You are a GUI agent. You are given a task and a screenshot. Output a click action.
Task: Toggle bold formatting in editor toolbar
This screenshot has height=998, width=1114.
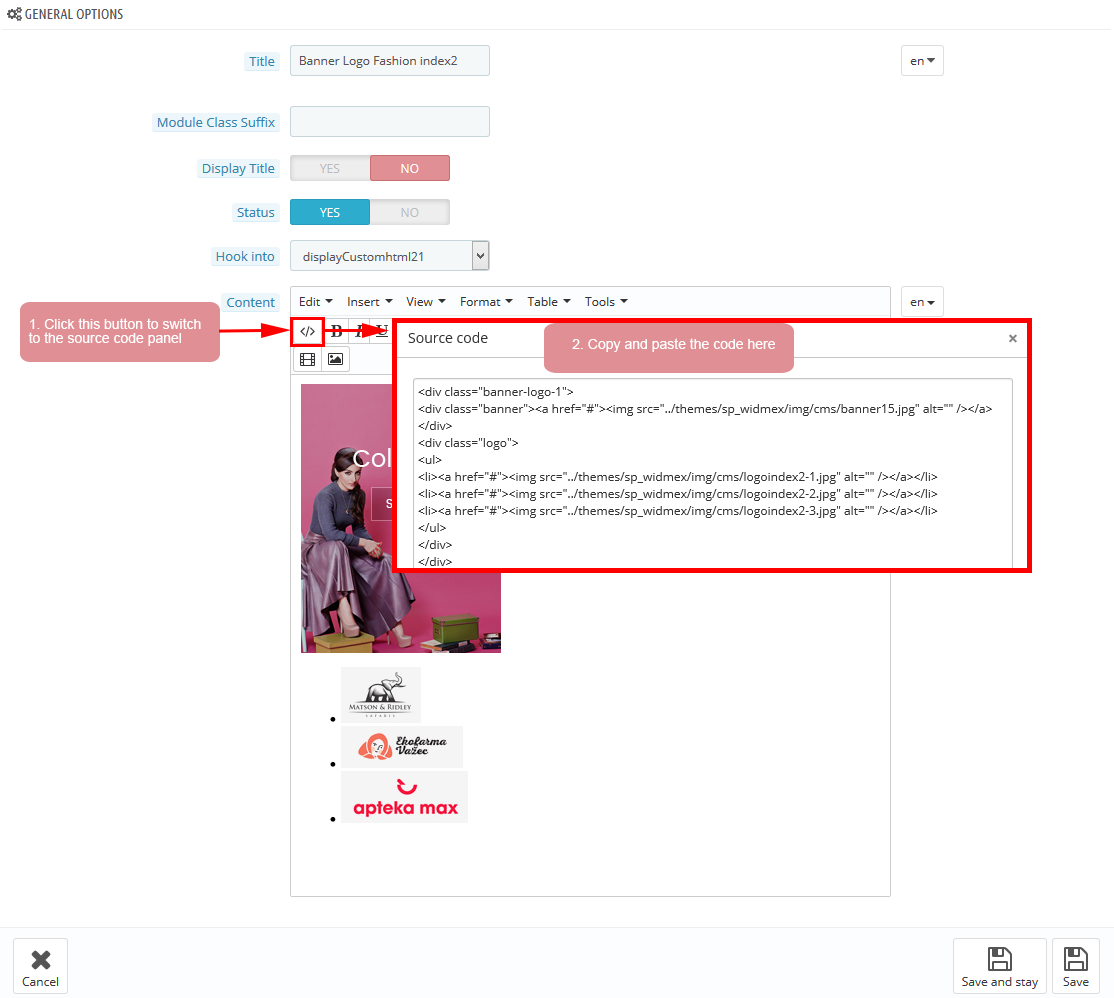(337, 332)
